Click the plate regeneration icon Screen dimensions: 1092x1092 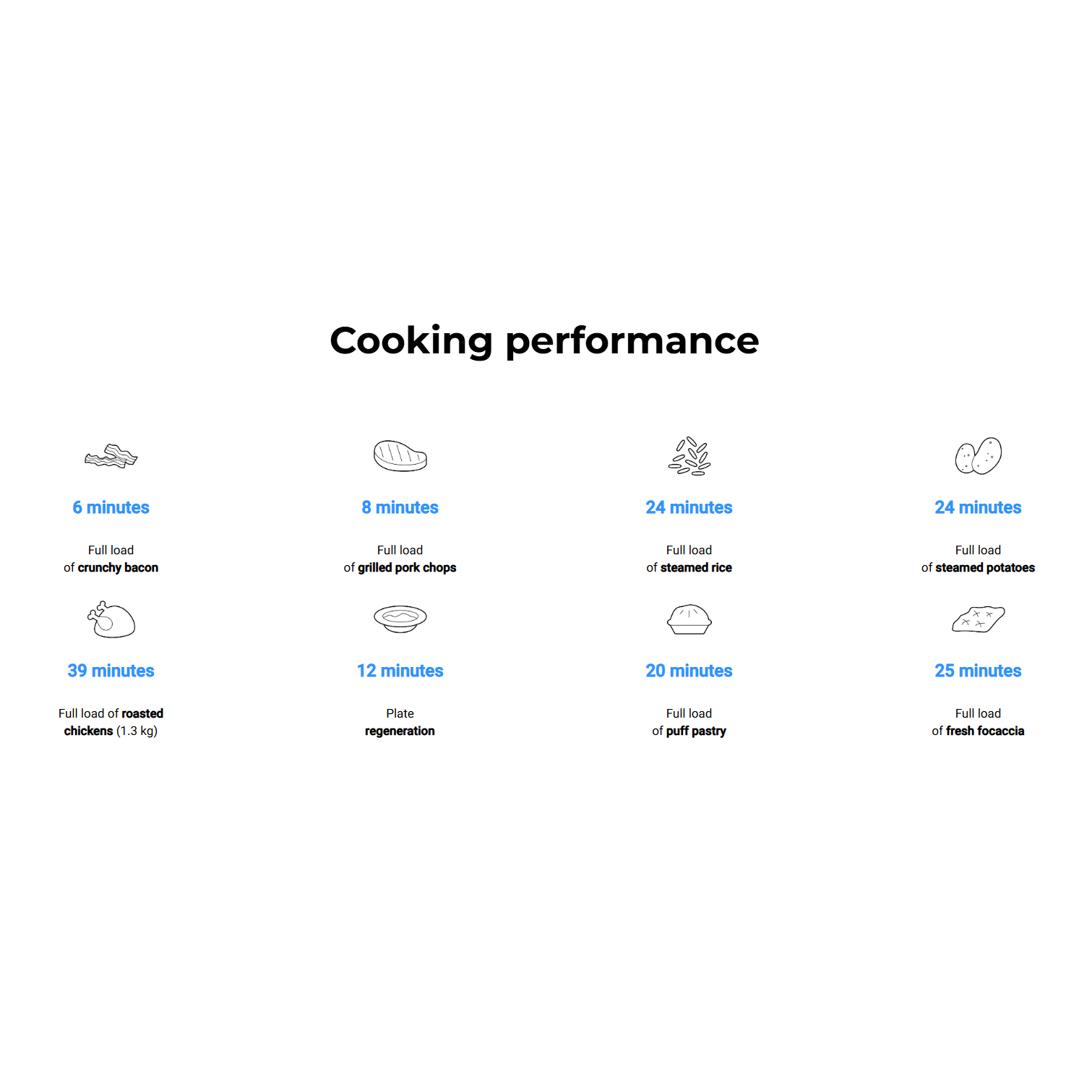(x=400, y=619)
